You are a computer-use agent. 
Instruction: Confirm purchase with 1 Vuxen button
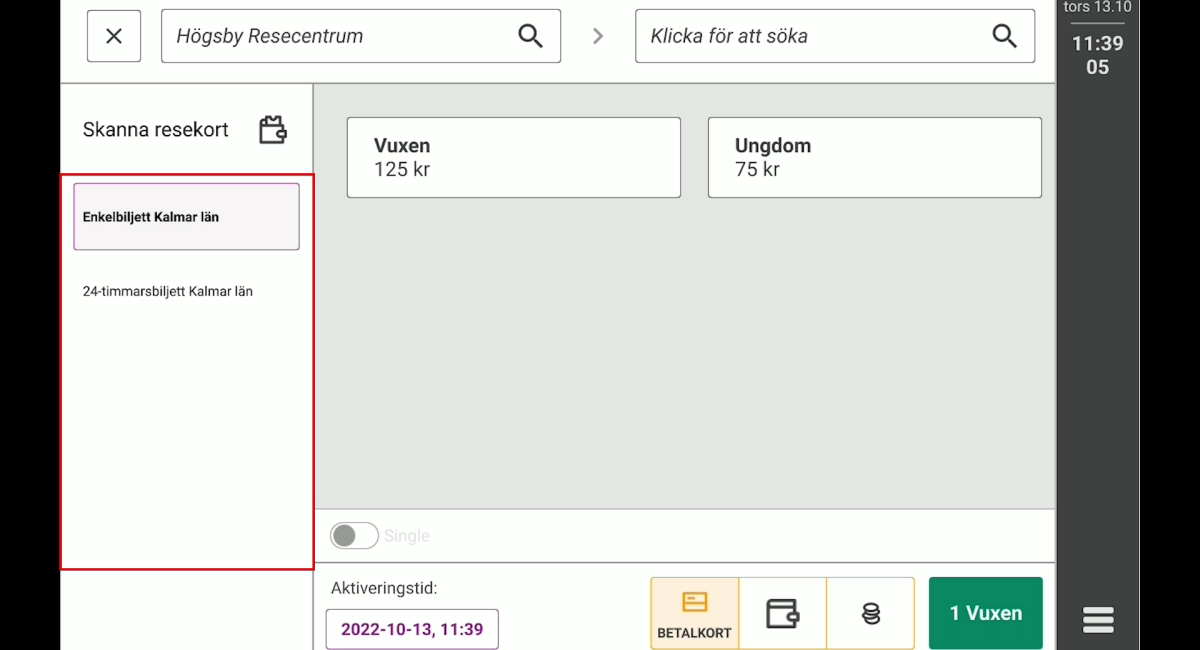[986, 613]
